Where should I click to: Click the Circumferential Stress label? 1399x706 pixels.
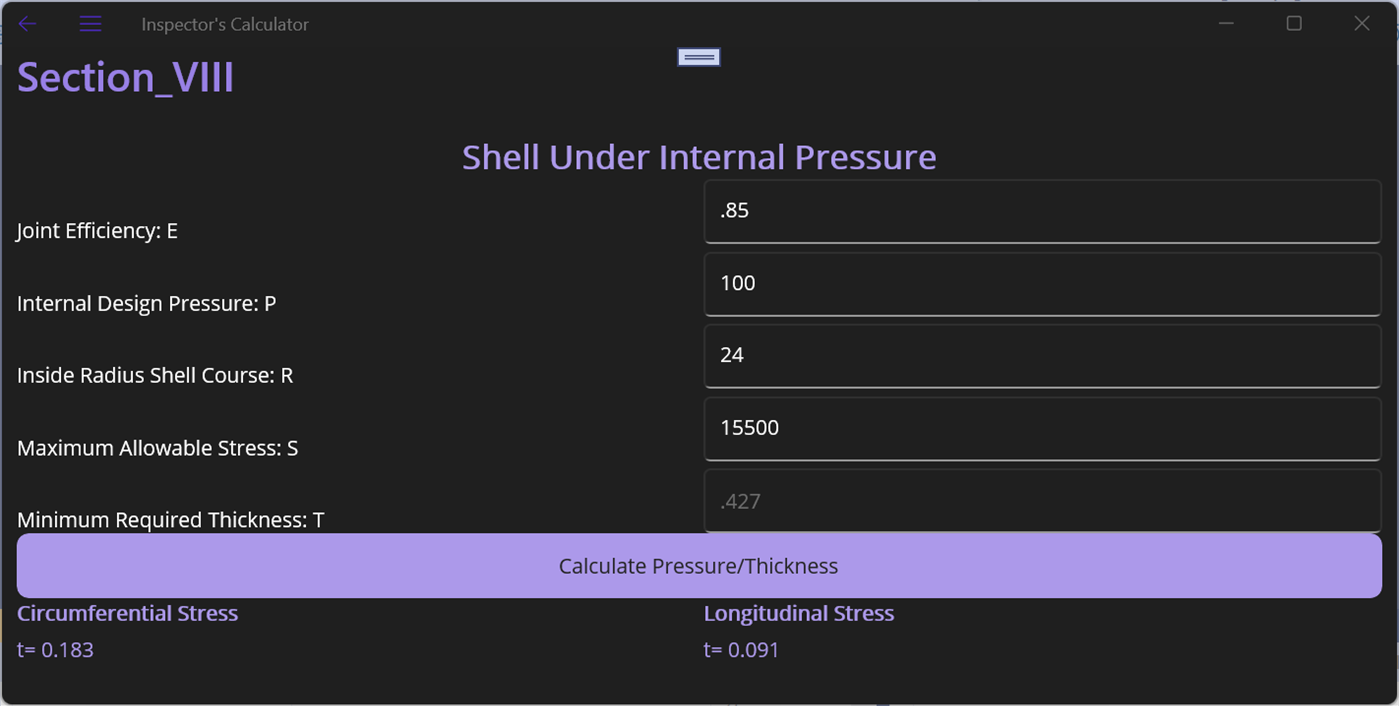[x=127, y=613]
